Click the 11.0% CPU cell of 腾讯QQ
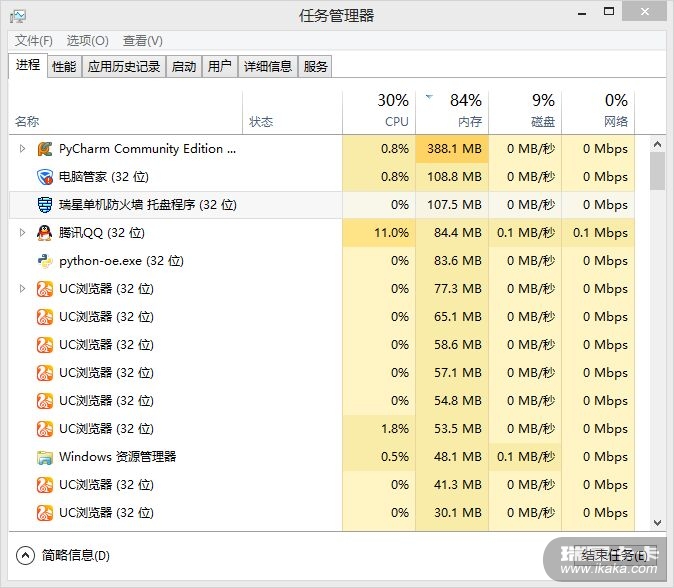Image resolution: width=674 pixels, height=588 pixels. coord(379,233)
